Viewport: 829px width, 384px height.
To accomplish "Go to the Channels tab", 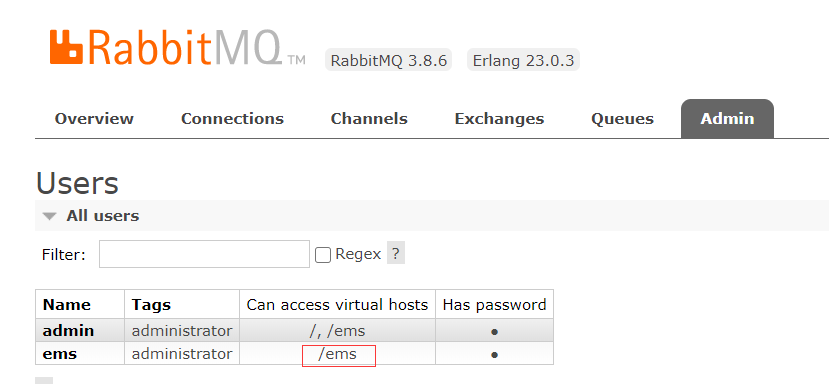I will 369,119.
